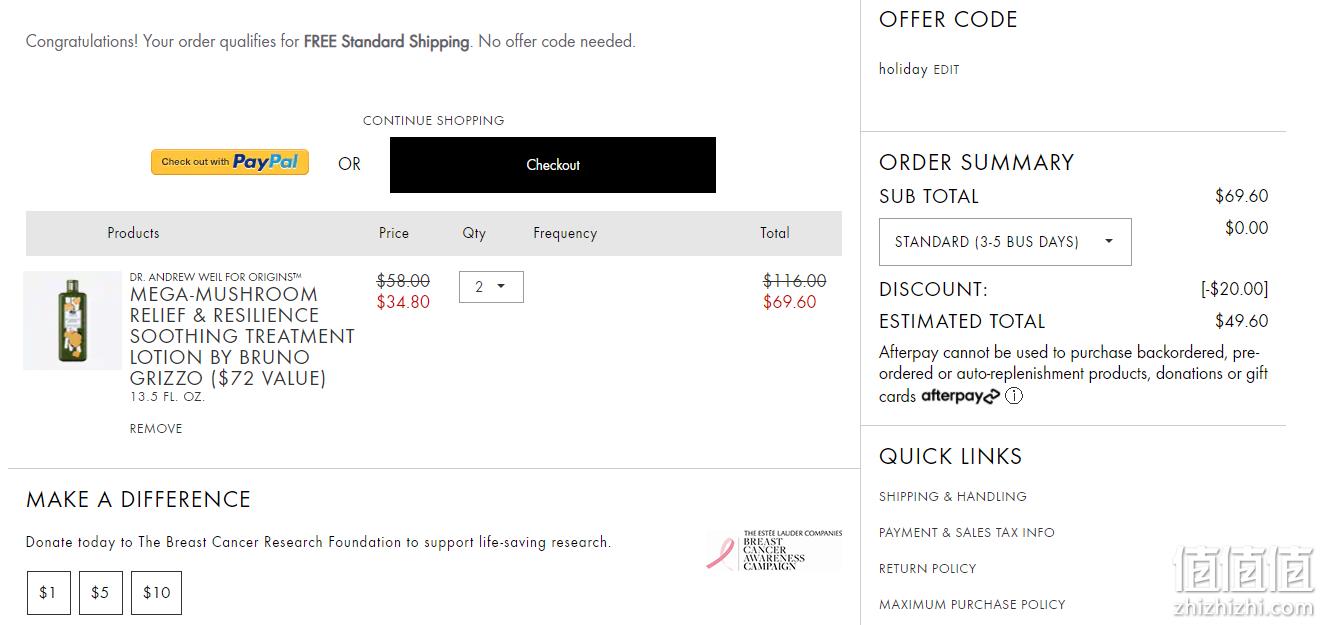Viewport: 1323px width, 625px height.
Task: Remove the Mega-Mushroom lotion from cart
Action: [156, 429]
